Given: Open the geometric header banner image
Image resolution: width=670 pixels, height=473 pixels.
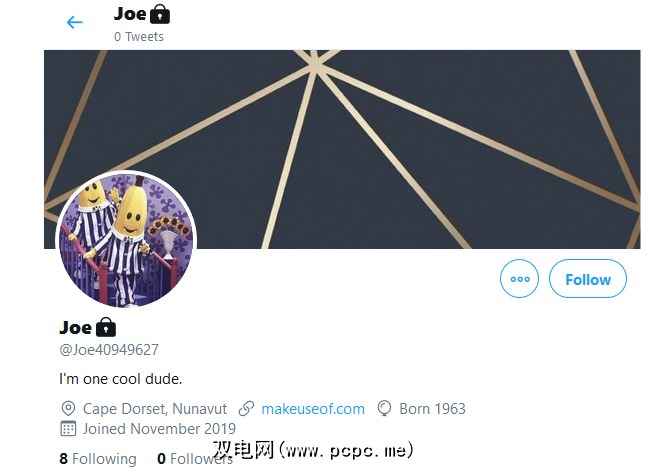Looking at the screenshot, I should [342, 149].
